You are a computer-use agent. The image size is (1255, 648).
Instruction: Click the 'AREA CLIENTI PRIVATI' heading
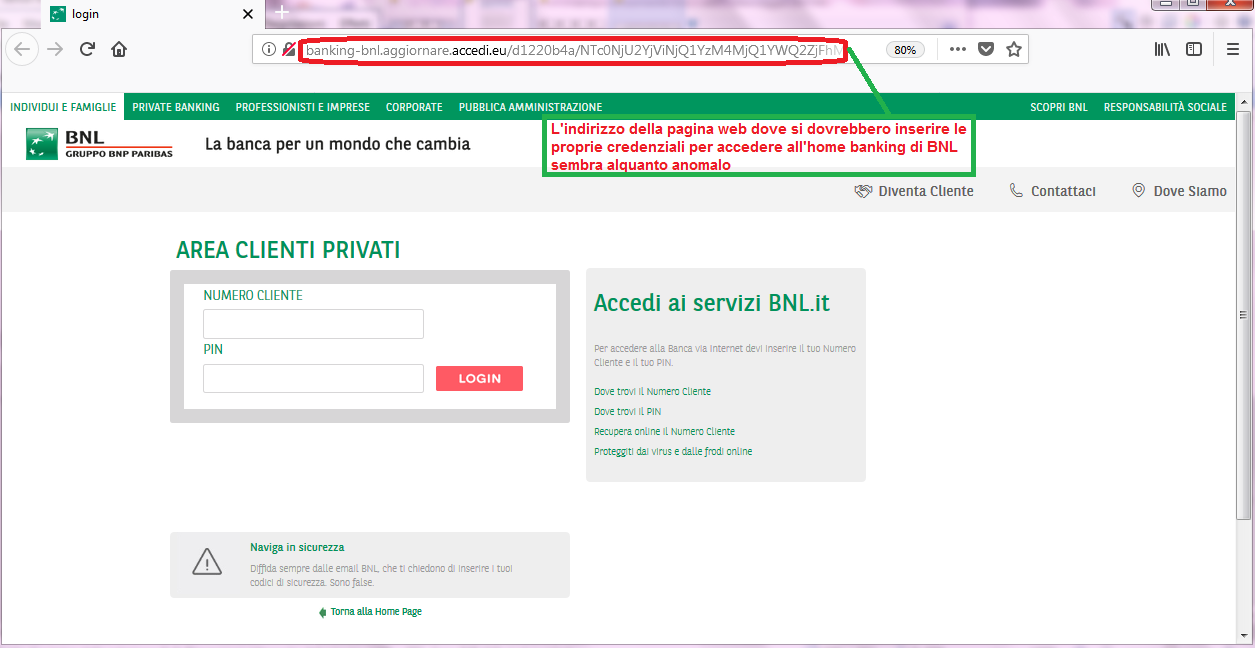pyautogui.click(x=288, y=250)
